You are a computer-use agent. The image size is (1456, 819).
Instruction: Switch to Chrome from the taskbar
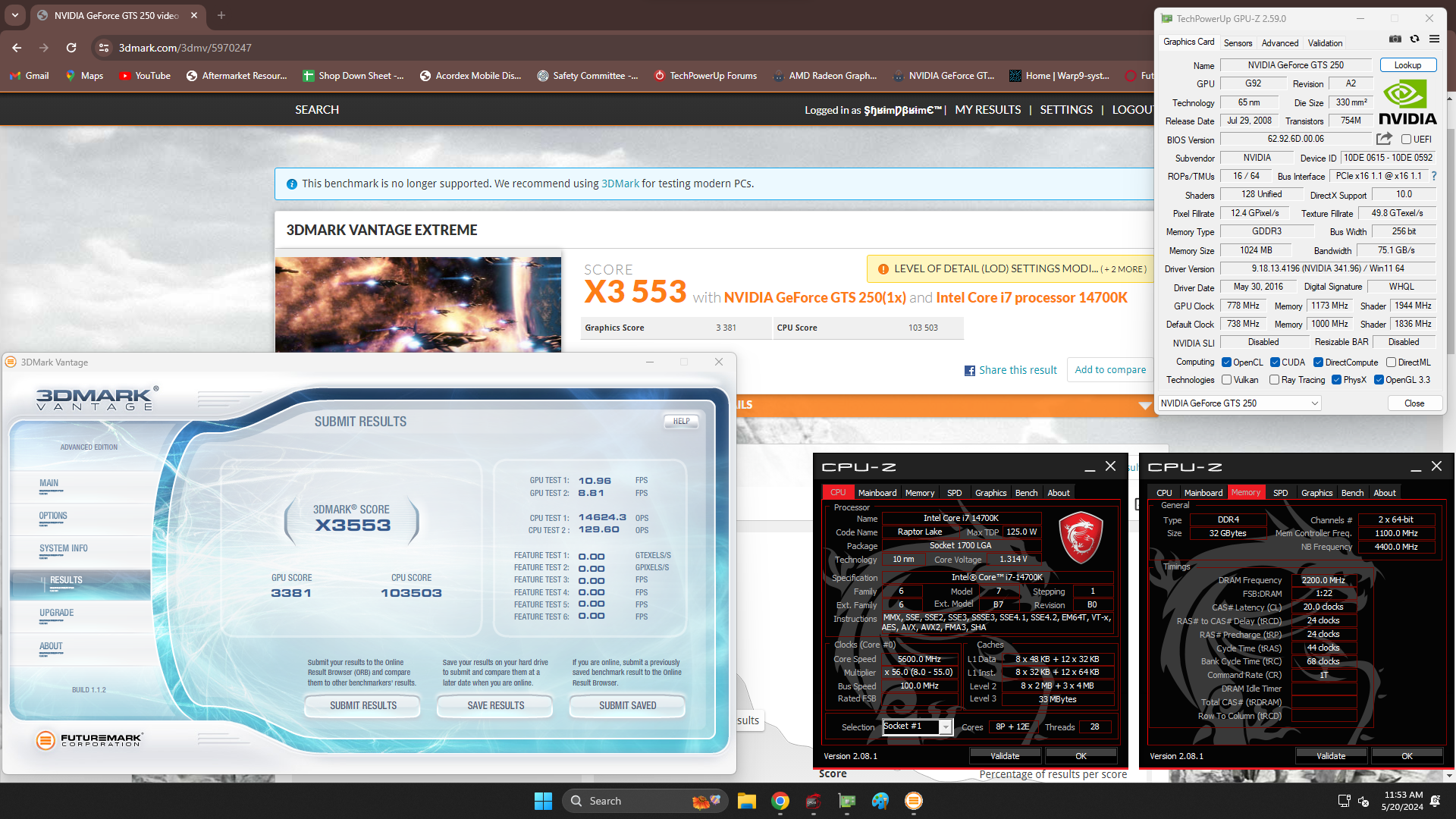[x=780, y=801]
